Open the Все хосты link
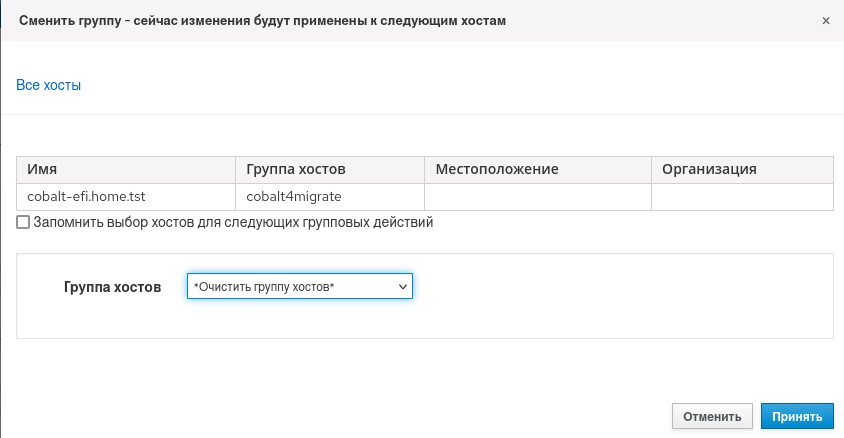The image size is (844, 438). [48, 86]
